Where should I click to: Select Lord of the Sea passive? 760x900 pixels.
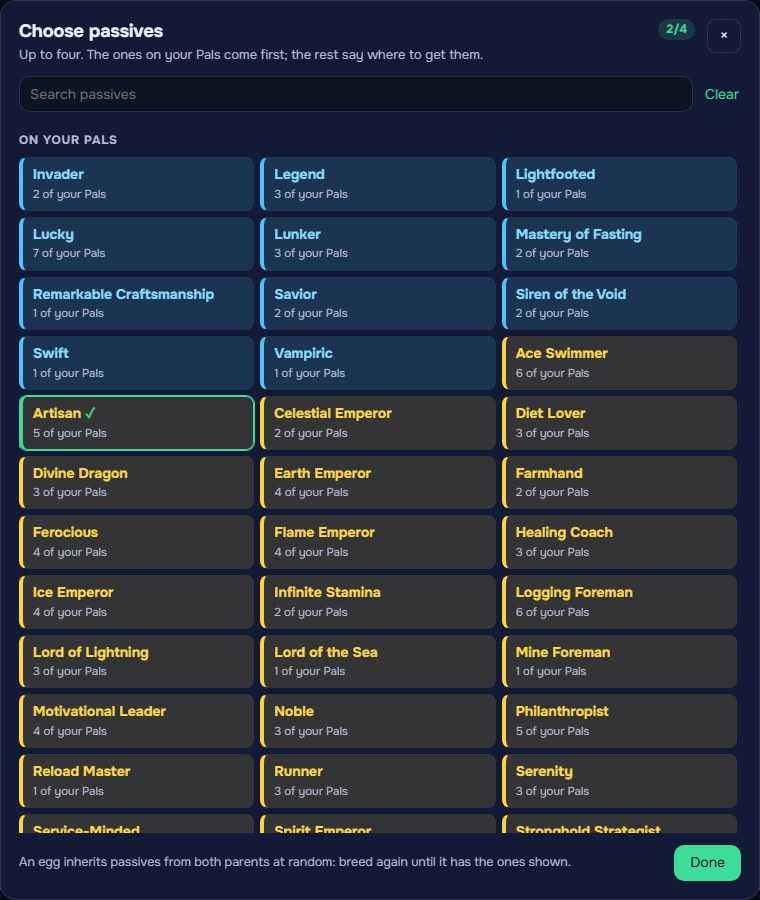(378, 661)
